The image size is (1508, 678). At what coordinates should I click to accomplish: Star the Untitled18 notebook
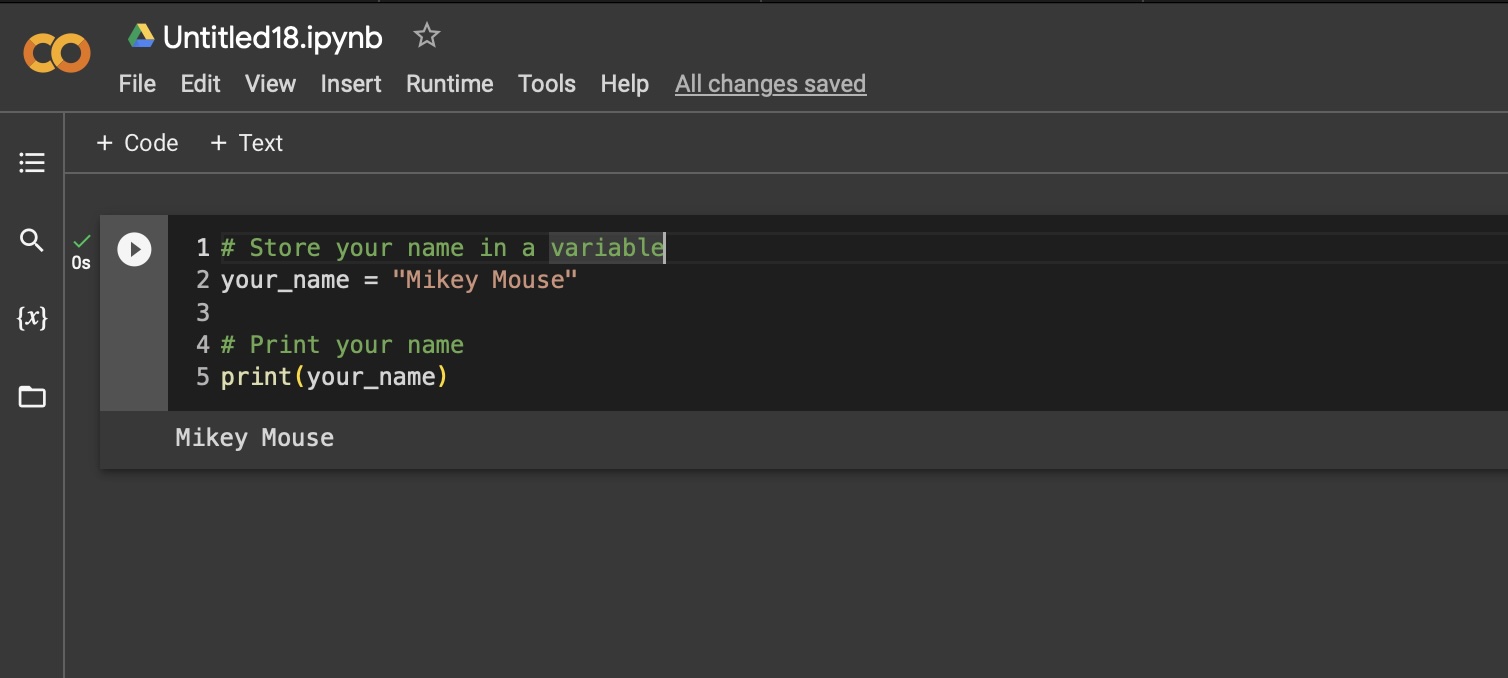click(x=426, y=35)
